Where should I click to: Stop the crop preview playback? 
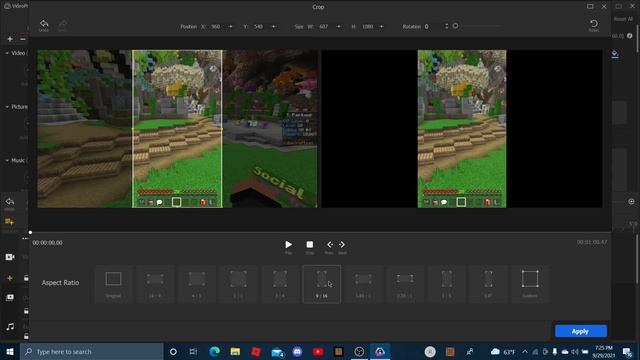310,244
